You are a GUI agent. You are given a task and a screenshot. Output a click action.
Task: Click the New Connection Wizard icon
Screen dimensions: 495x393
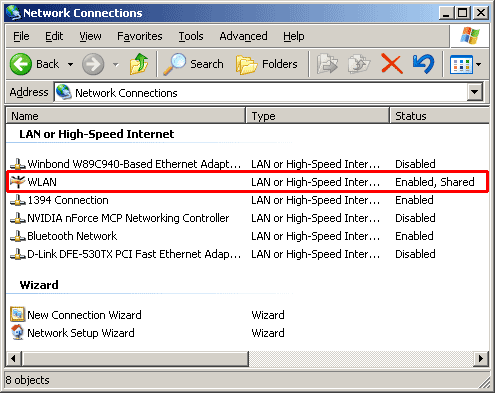click(17, 314)
